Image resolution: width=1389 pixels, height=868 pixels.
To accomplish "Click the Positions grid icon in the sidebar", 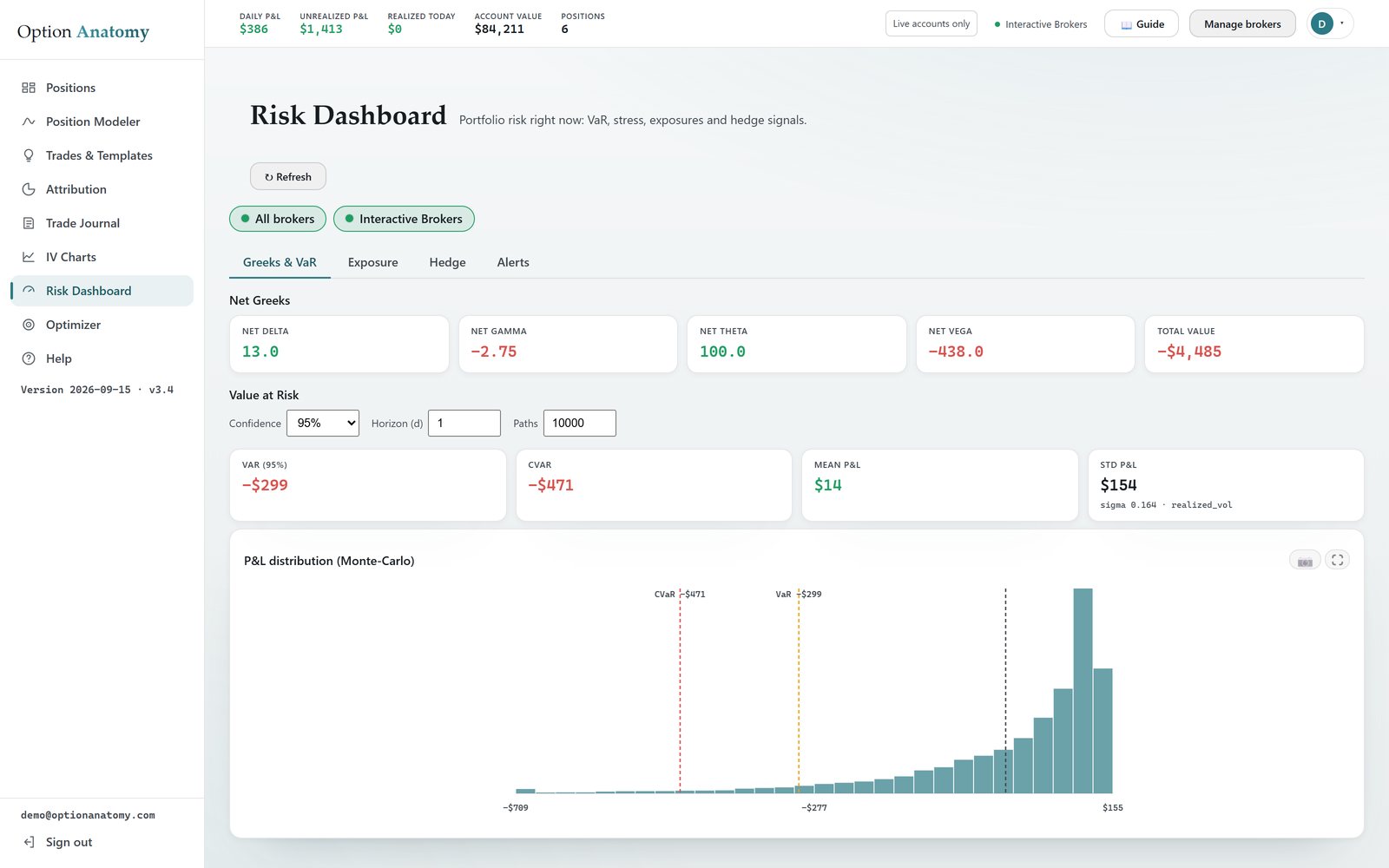I will 29,88.
